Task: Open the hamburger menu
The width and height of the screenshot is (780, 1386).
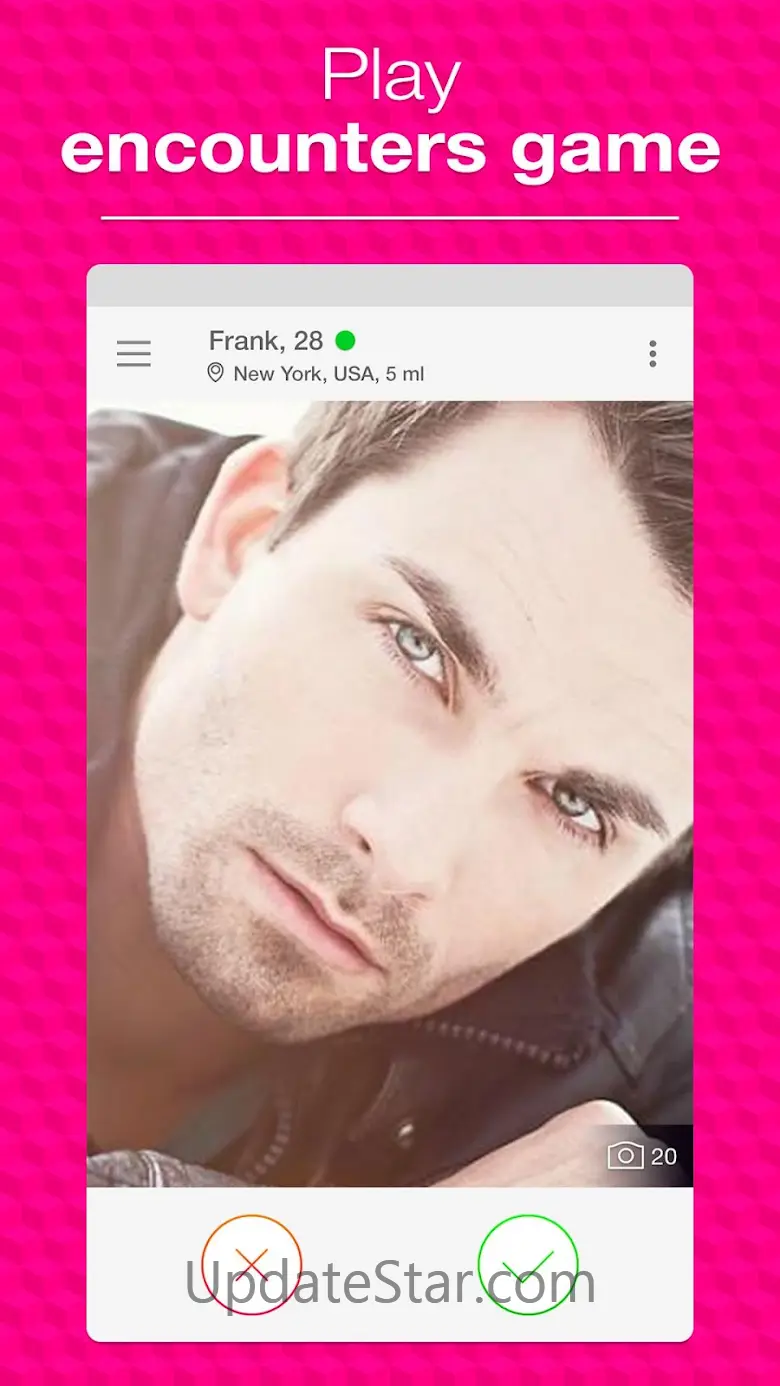Action: [134, 353]
